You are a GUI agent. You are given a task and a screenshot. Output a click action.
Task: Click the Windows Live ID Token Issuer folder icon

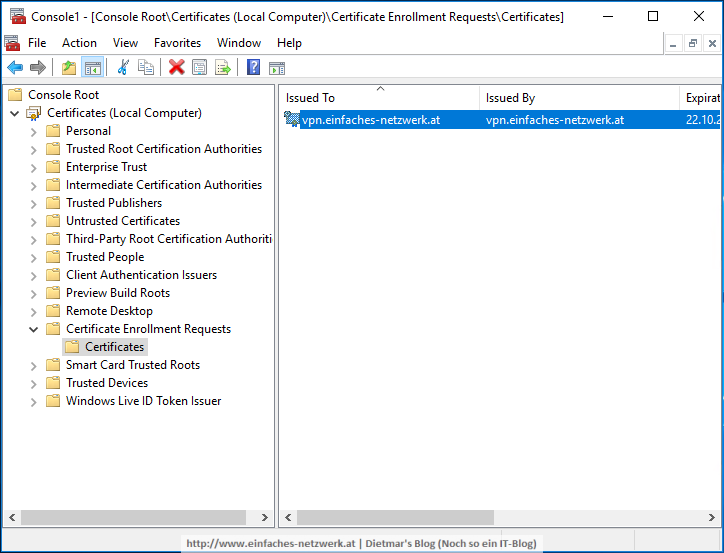click(x=53, y=401)
